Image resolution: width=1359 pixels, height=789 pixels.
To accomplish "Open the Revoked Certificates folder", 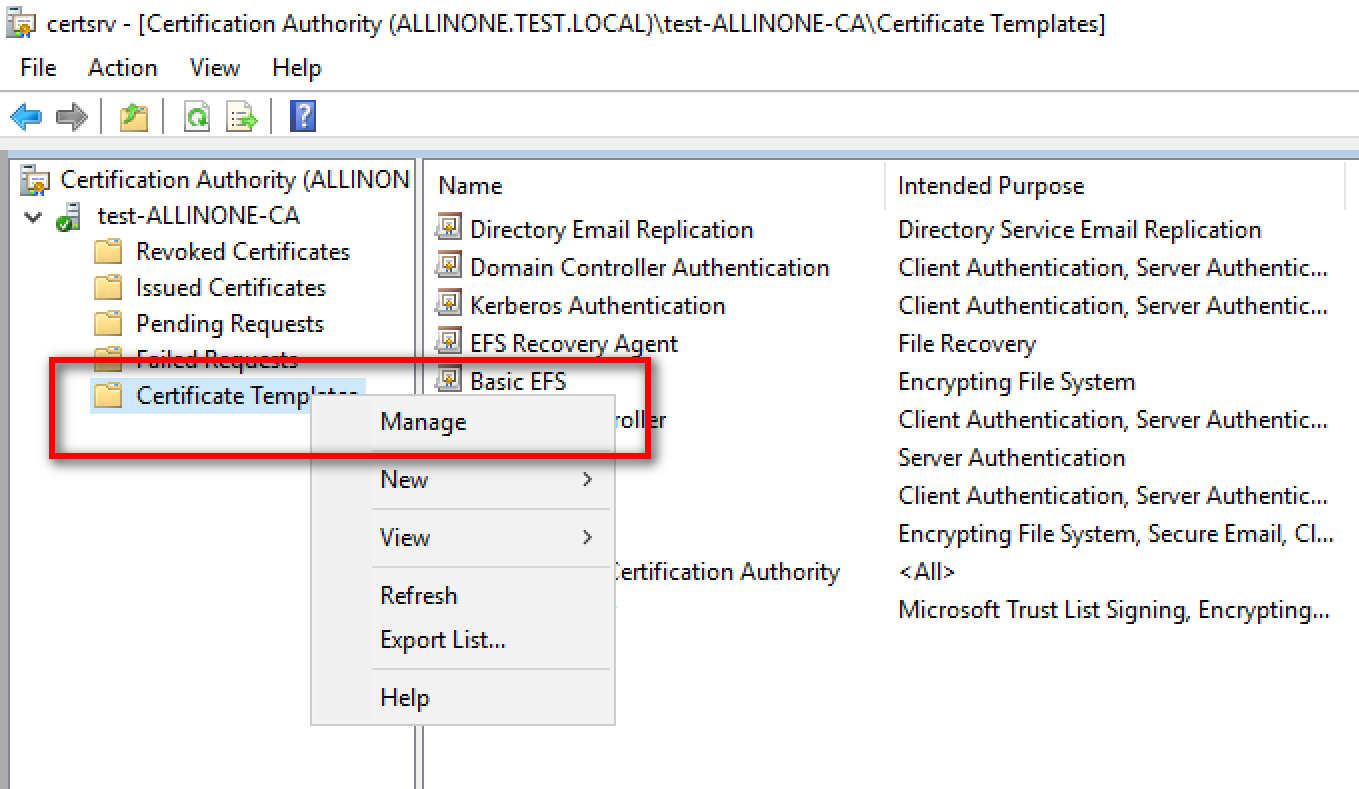I will tap(242, 252).
